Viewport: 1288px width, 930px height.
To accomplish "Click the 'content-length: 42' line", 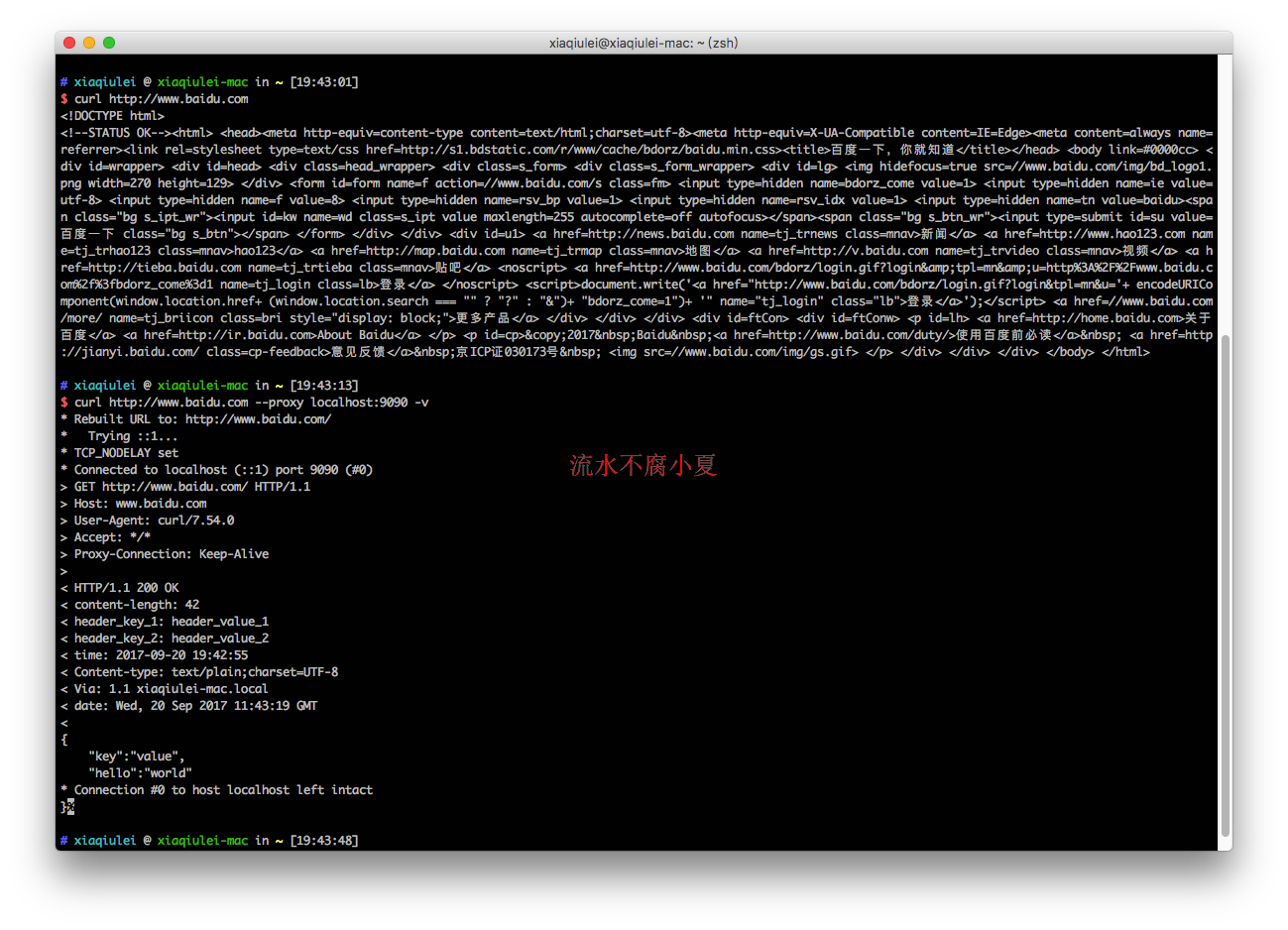I will pyautogui.click(x=130, y=605).
